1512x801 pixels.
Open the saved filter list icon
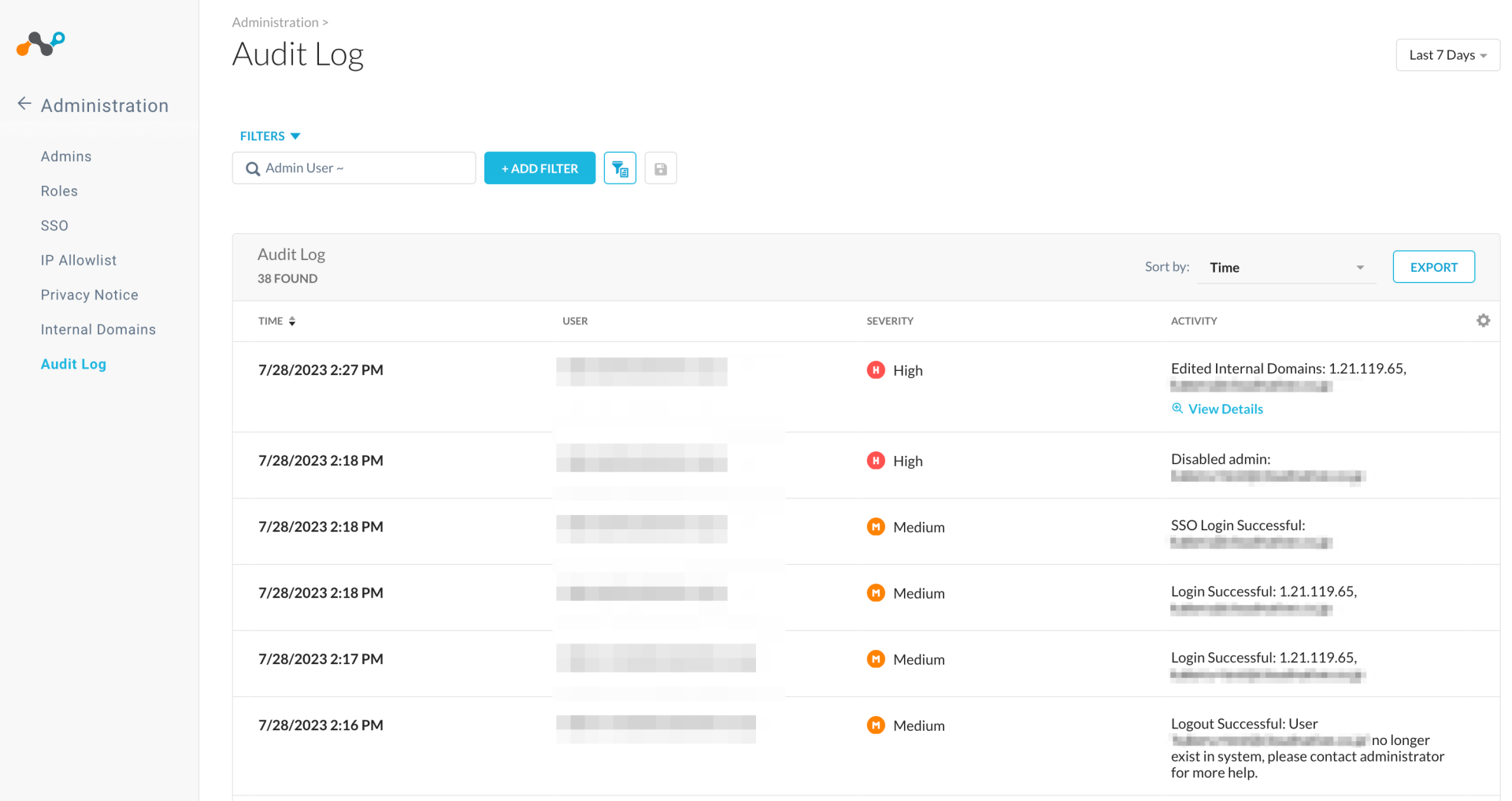pyautogui.click(x=620, y=169)
